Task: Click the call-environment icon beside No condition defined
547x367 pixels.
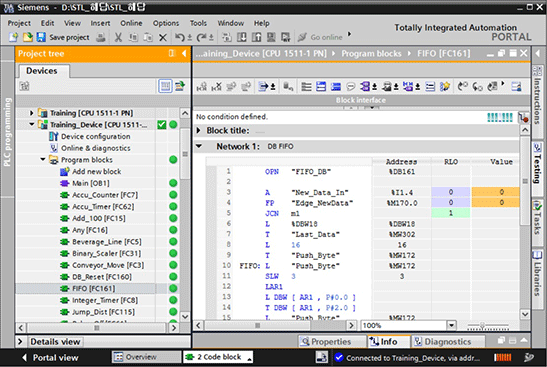Action: coord(524,118)
